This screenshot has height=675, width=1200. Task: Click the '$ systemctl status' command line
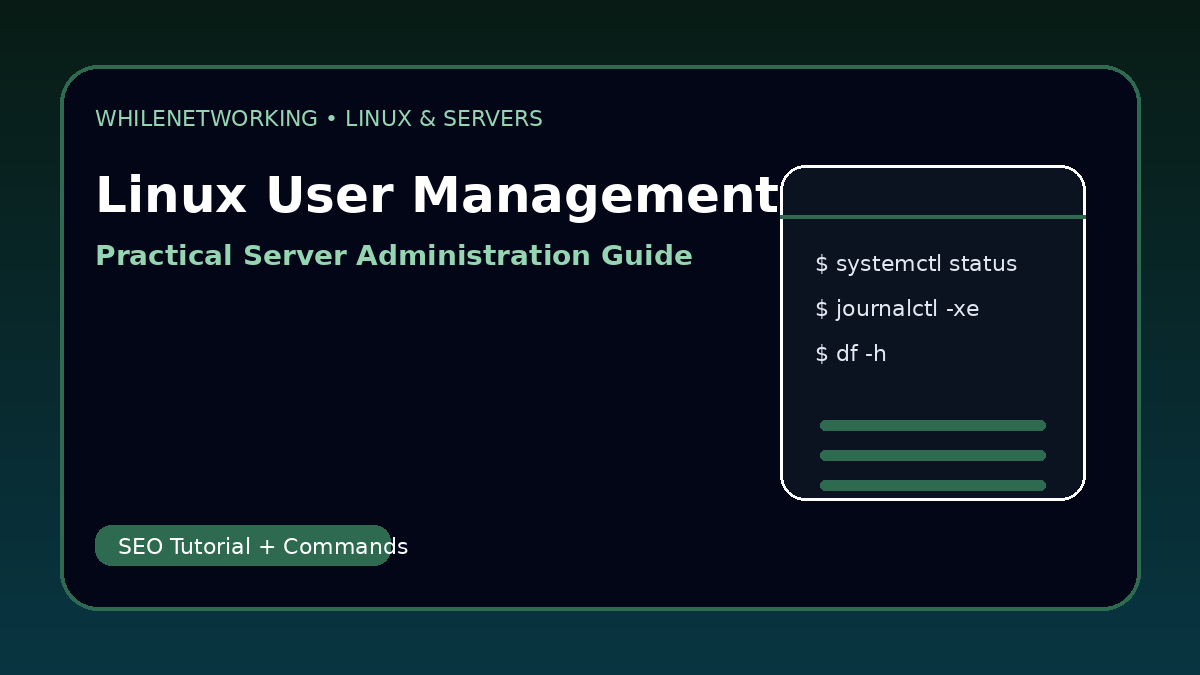(916, 264)
